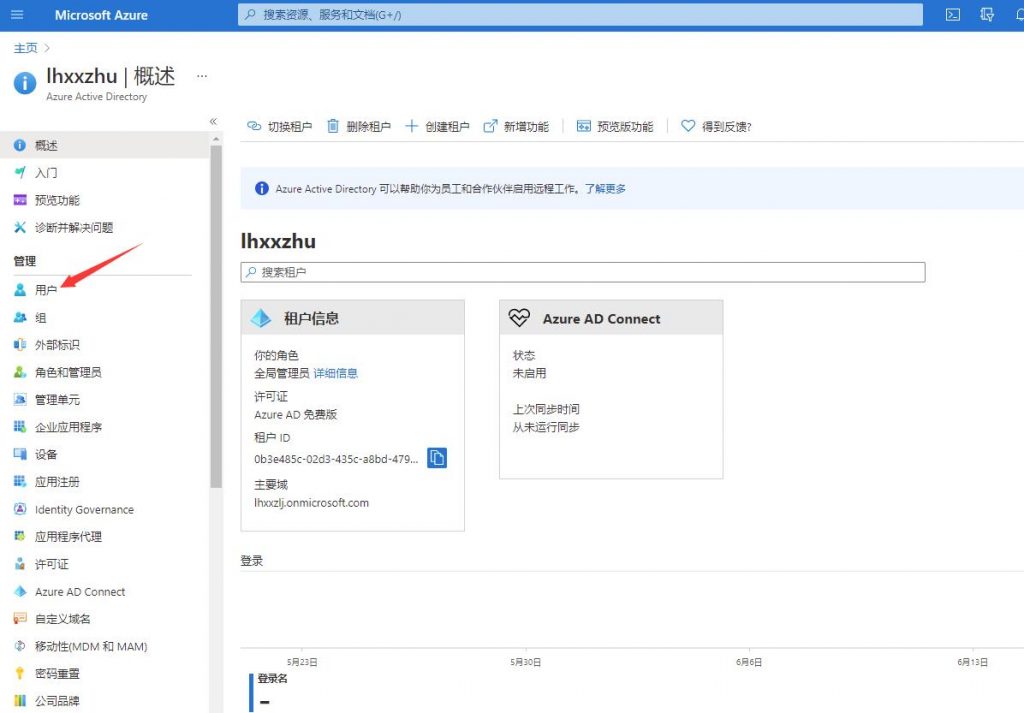
Task: Click the 组 groups icon in sidebar
Action: [x=20, y=317]
